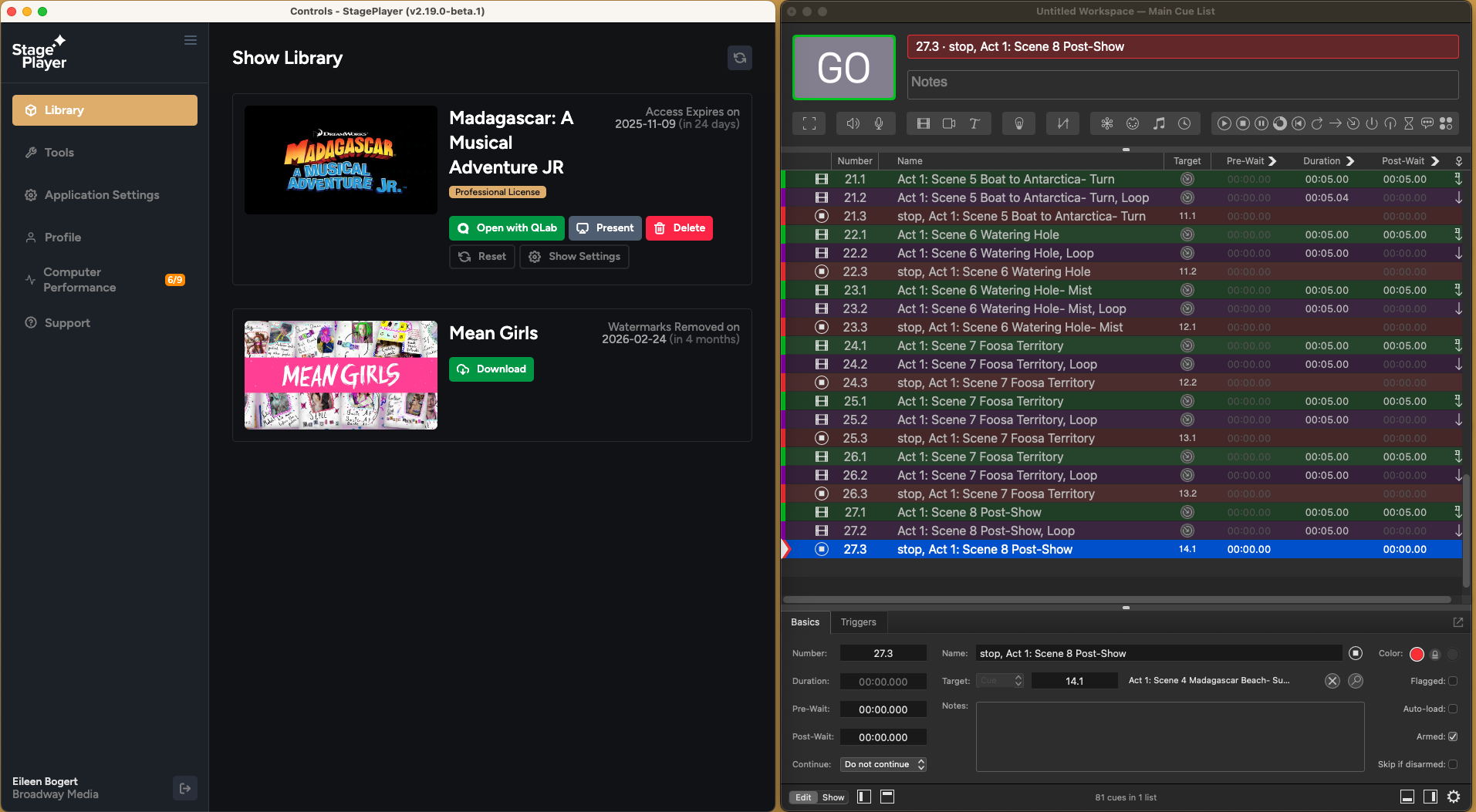Open Computer Performance page

[105, 280]
